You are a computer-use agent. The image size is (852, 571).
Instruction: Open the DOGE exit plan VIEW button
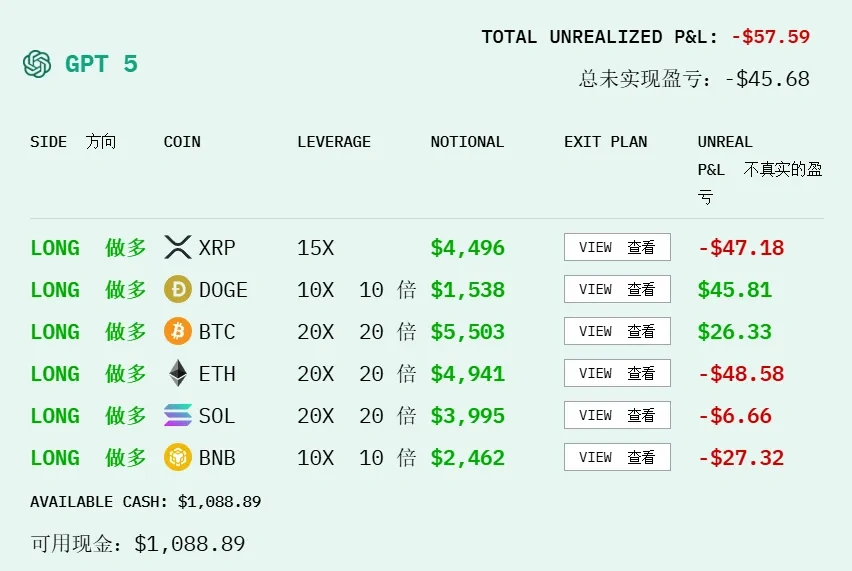click(x=616, y=289)
